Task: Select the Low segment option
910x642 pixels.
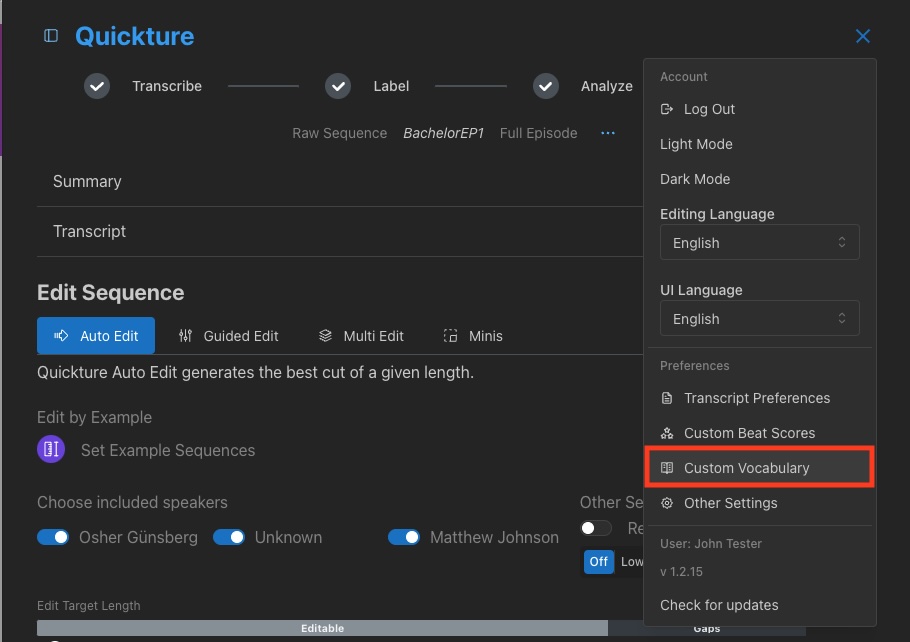Action: pyautogui.click(x=630, y=561)
